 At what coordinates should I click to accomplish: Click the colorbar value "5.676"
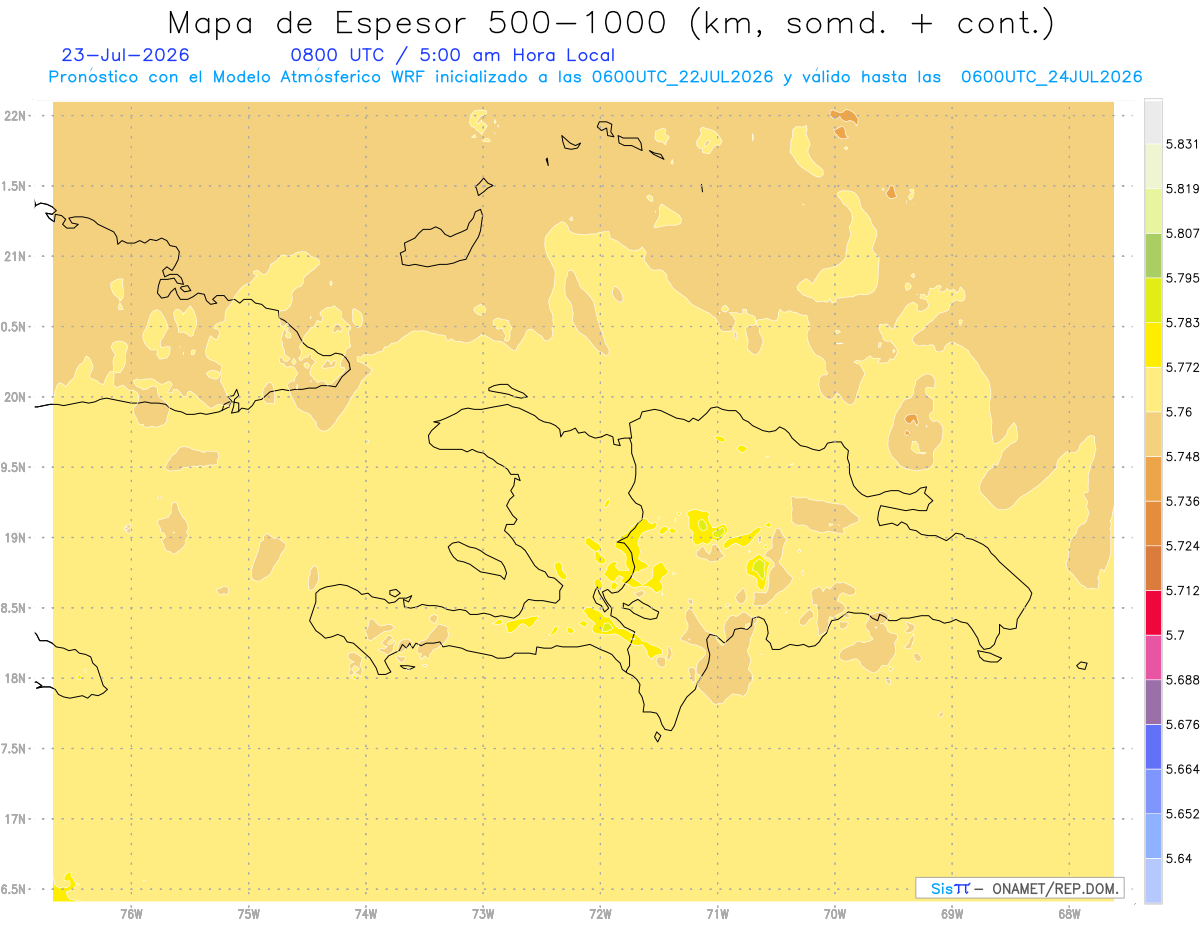1183,724
